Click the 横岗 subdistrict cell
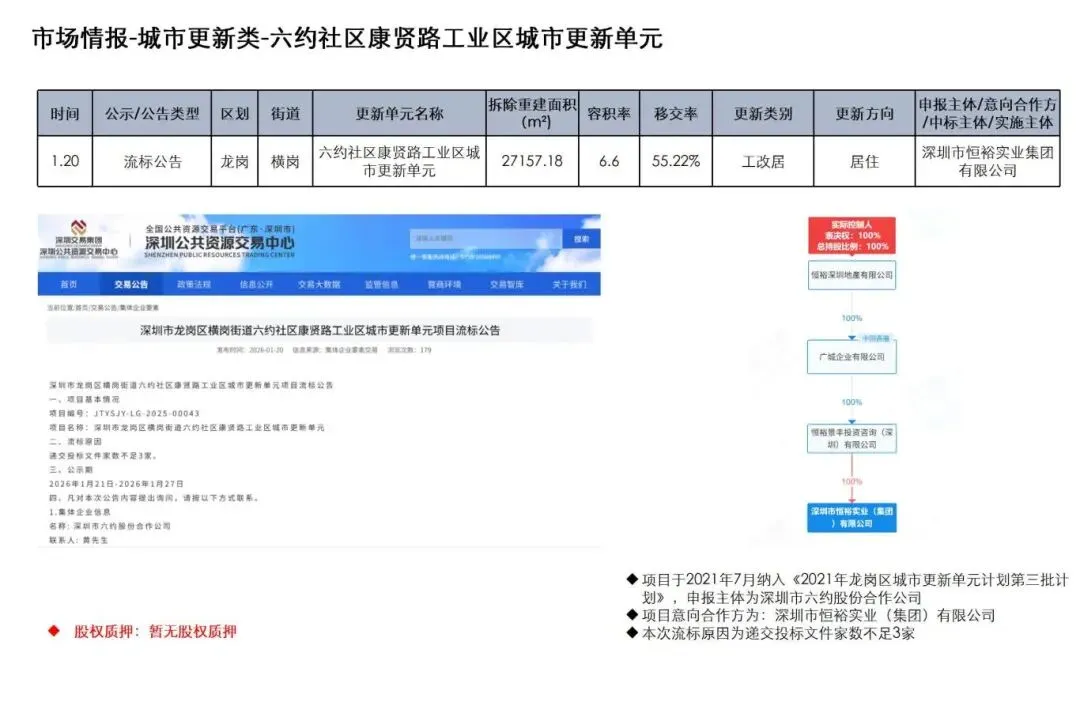Screen dimensions: 1080x721 (285, 162)
